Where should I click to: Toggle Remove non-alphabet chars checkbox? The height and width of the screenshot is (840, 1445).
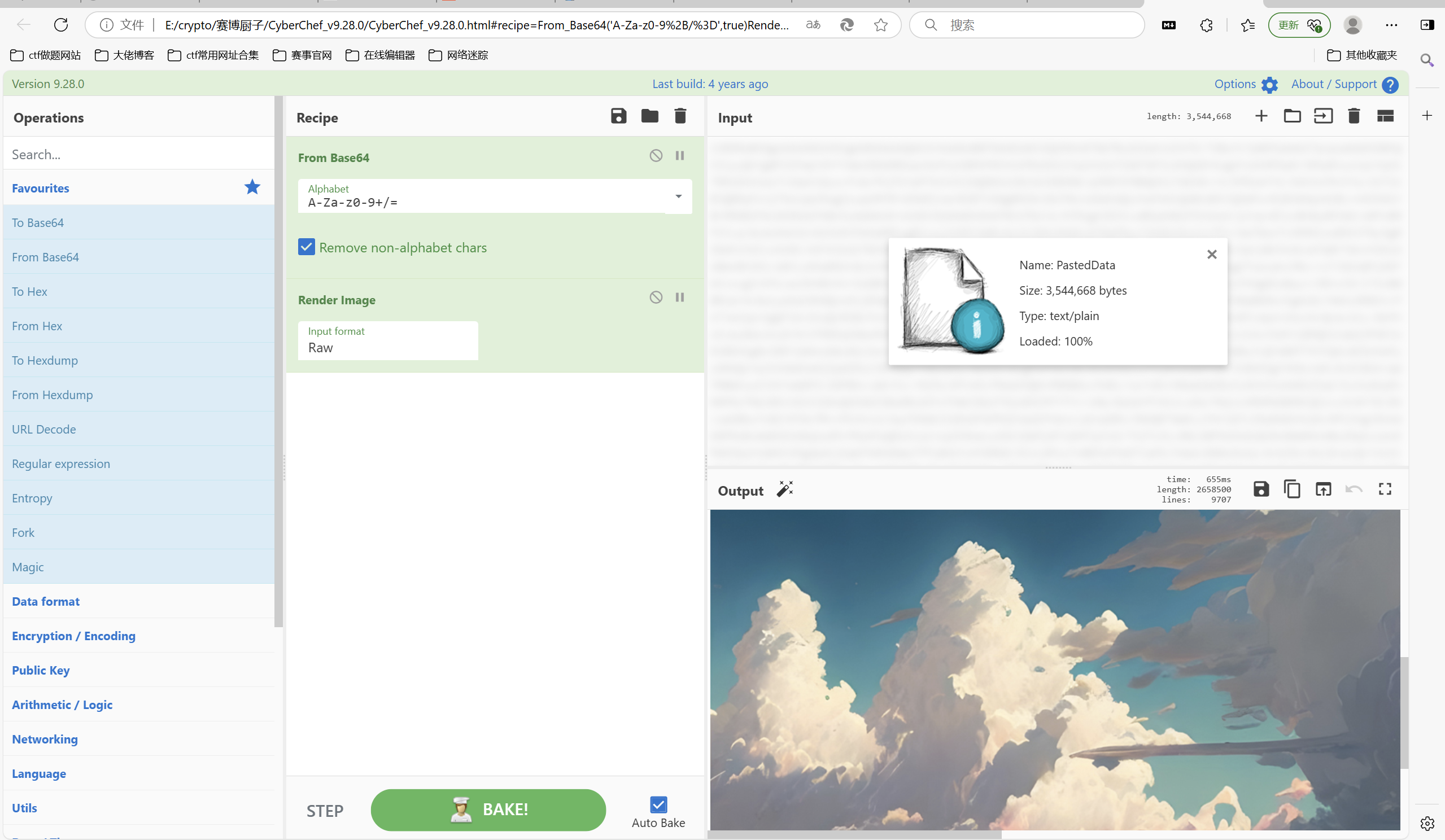point(306,247)
